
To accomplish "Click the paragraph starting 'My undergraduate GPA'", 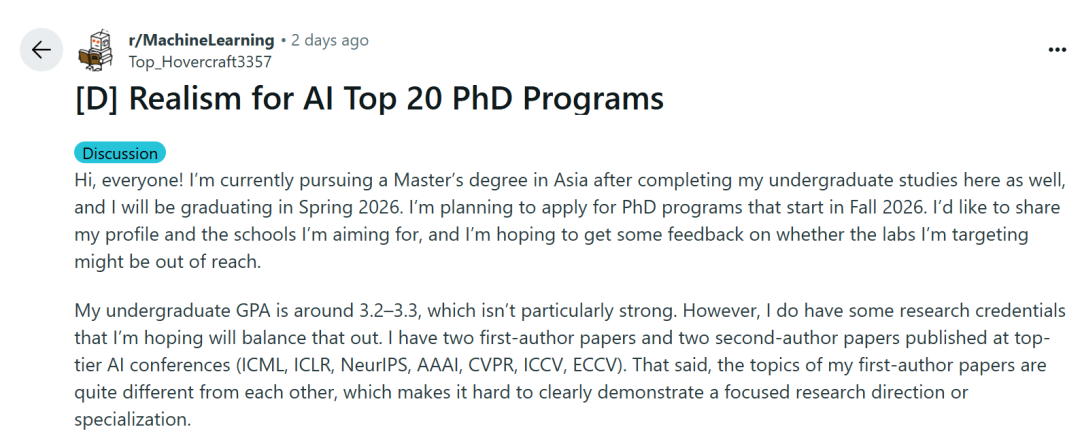I will pos(570,365).
